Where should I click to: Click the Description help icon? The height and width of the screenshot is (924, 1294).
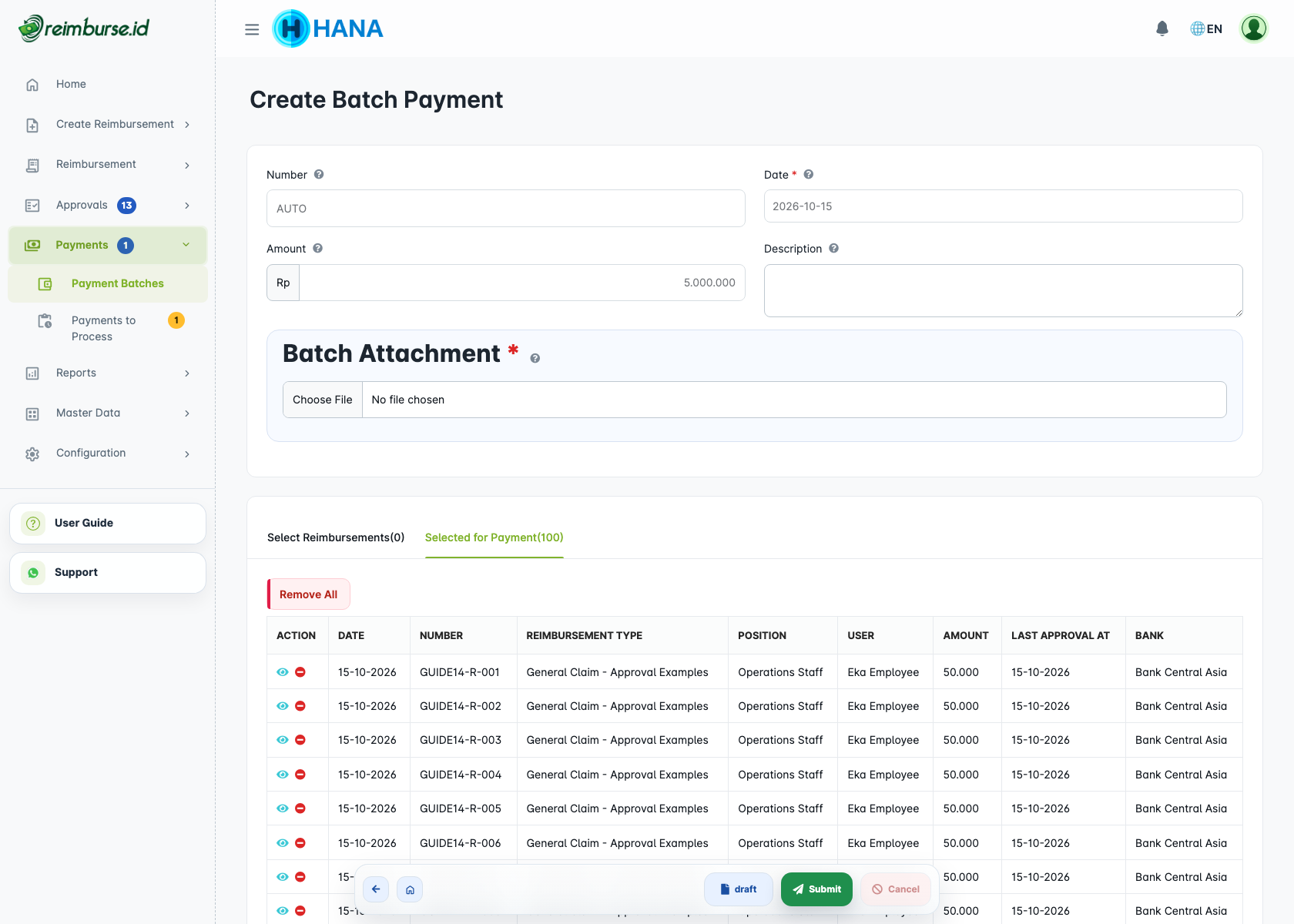click(x=833, y=248)
